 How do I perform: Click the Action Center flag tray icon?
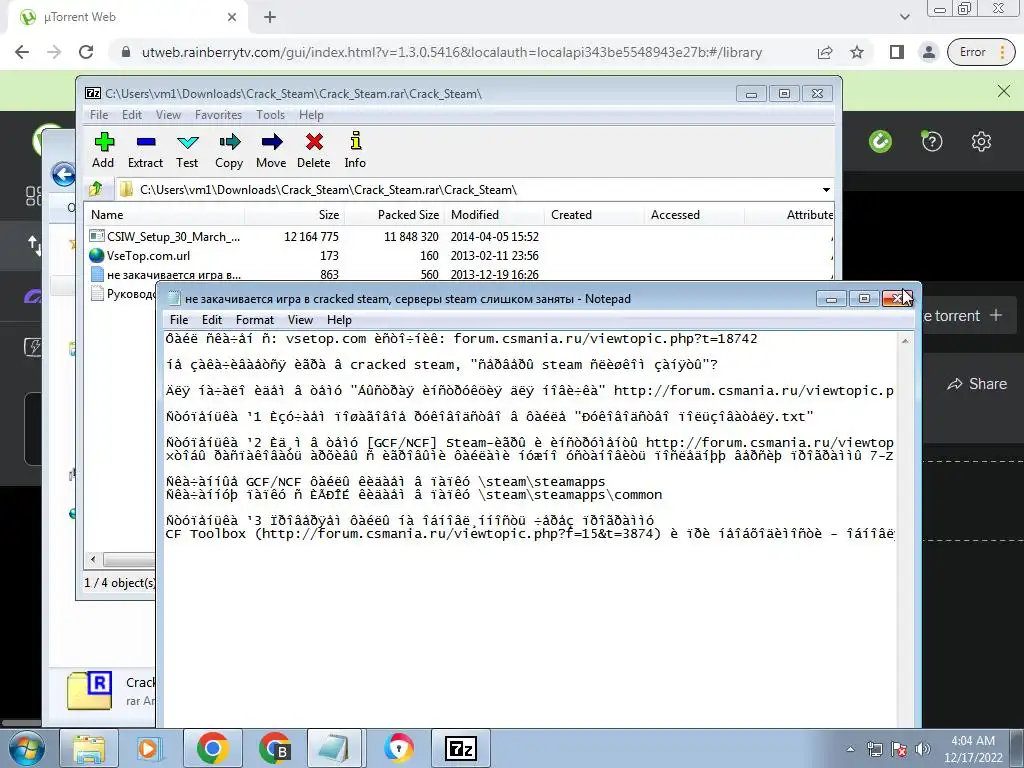(899, 749)
